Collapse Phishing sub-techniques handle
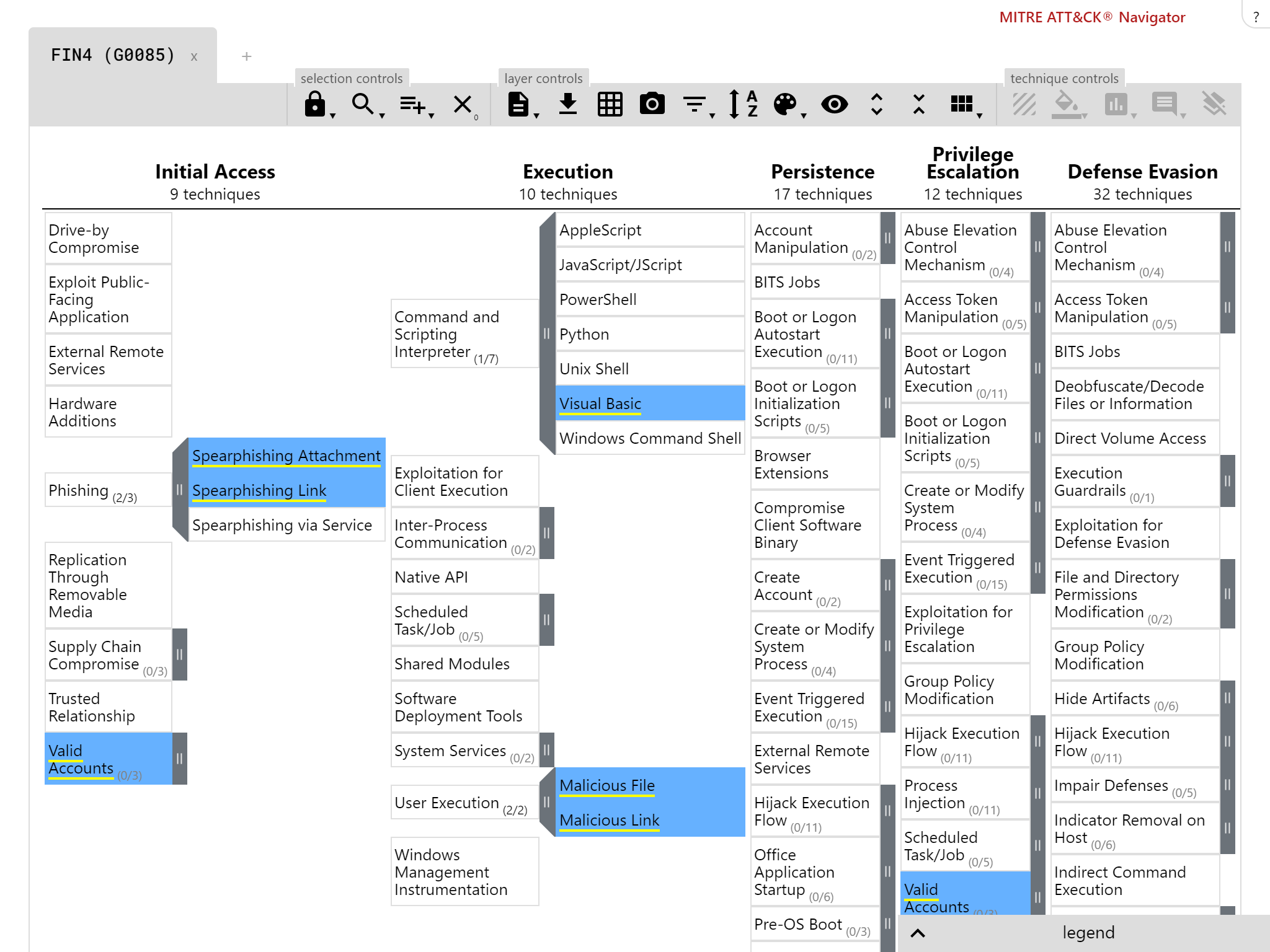 180,490
